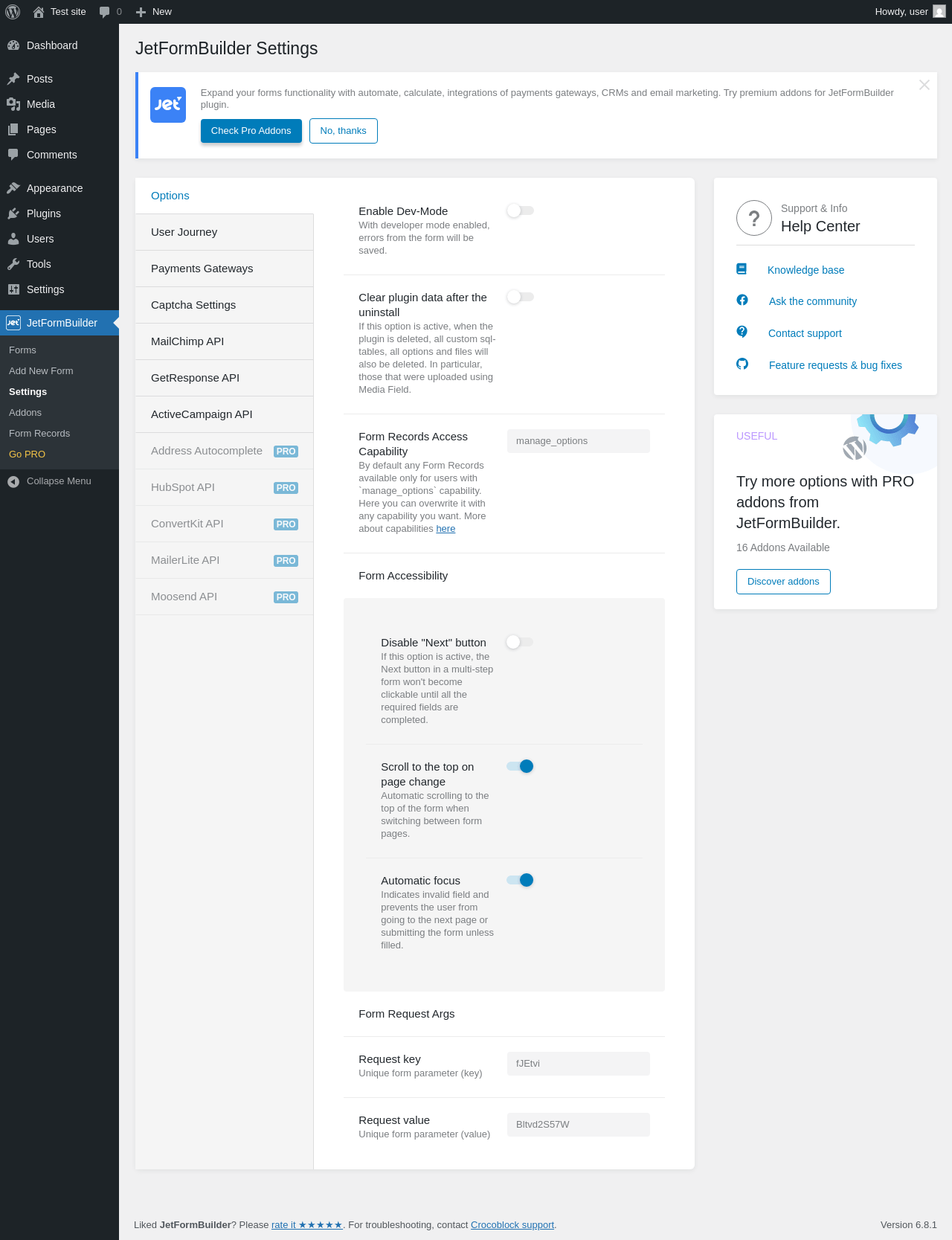952x1240 pixels.
Task: Click Check Pro Addons button
Action: pos(251,131)
